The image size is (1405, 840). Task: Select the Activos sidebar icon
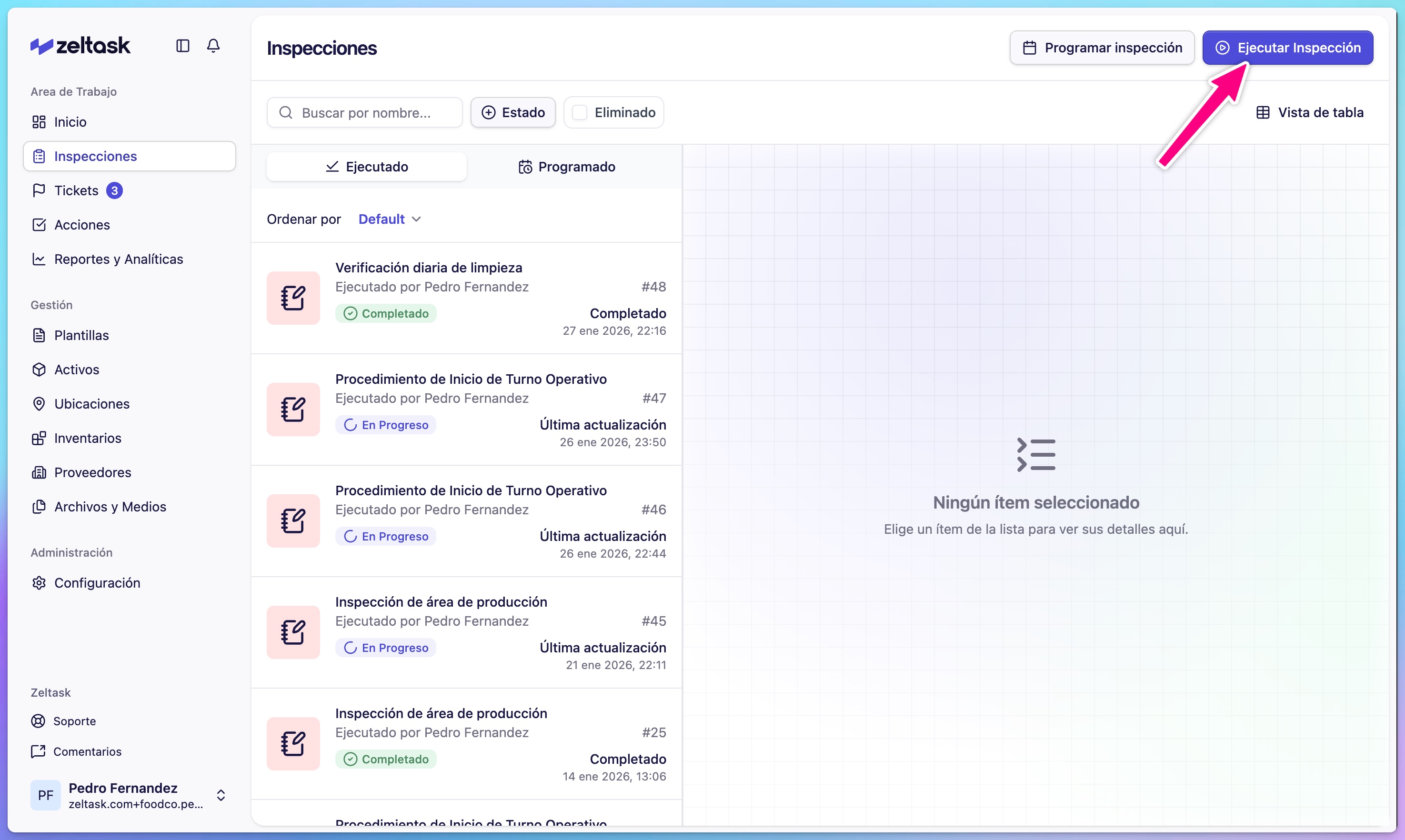tap(39, 369)
